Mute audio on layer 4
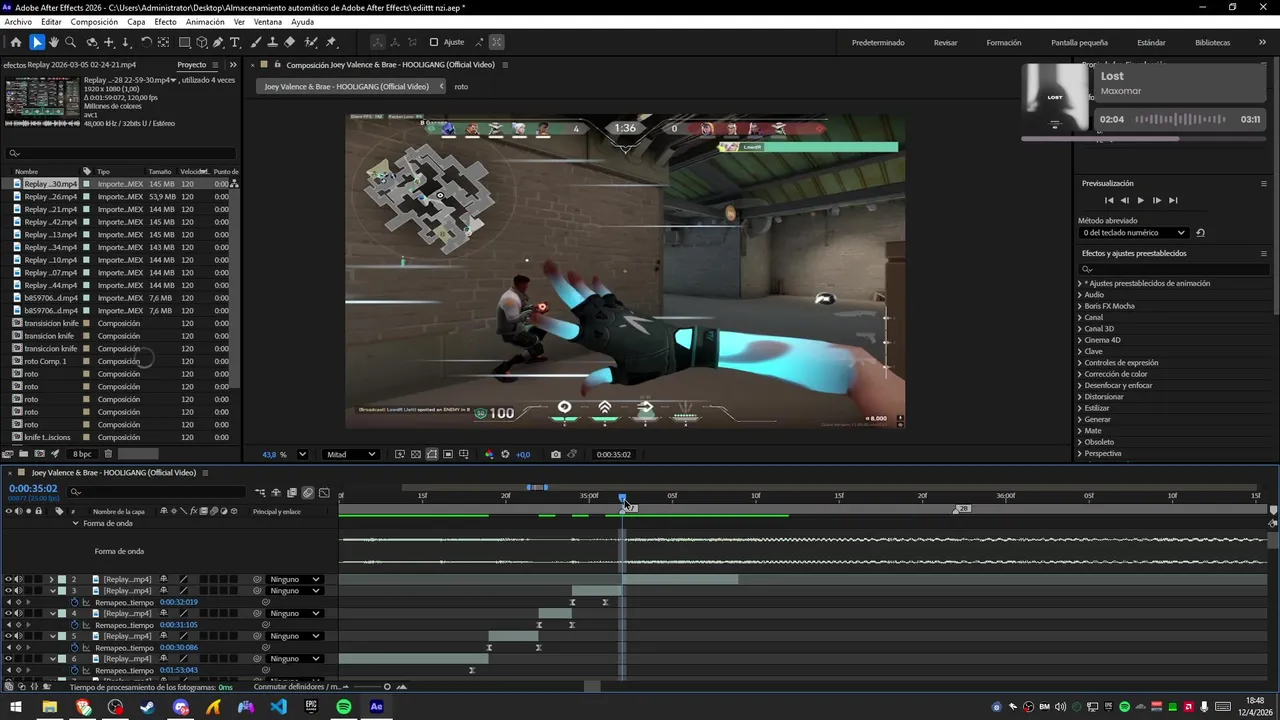This screenshot has width=1280, height=720. 18,613
